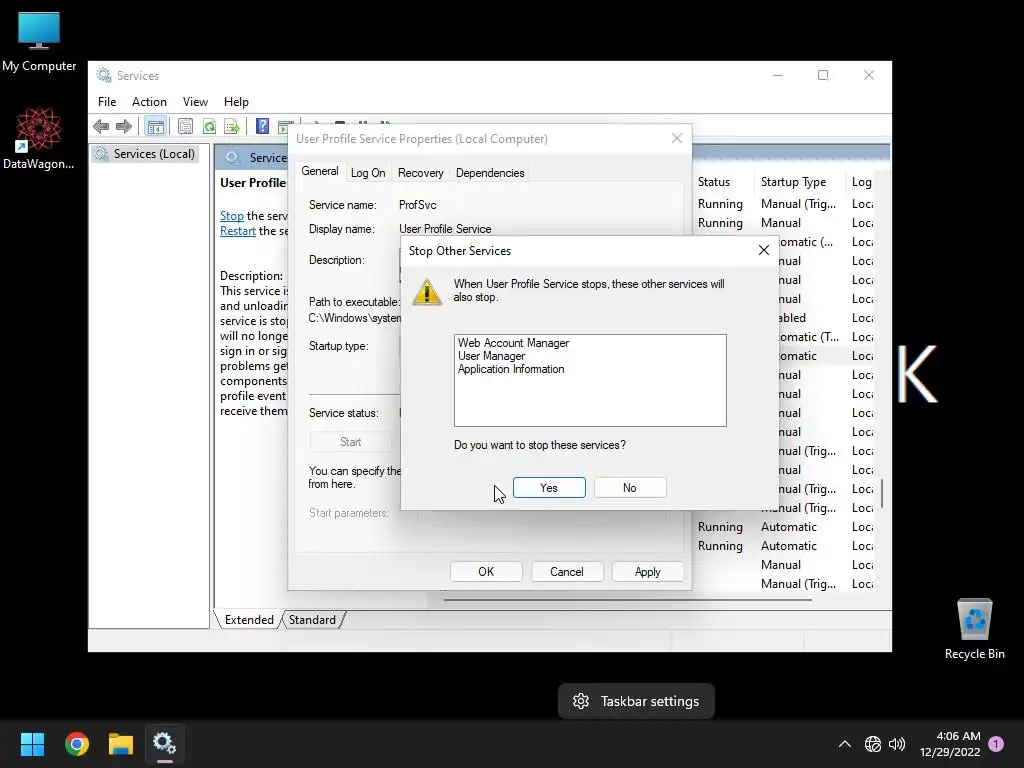This screenshot has width=1024, height=768.
Task: Click OK in the properties dialog
Action: tap(486, 571)
